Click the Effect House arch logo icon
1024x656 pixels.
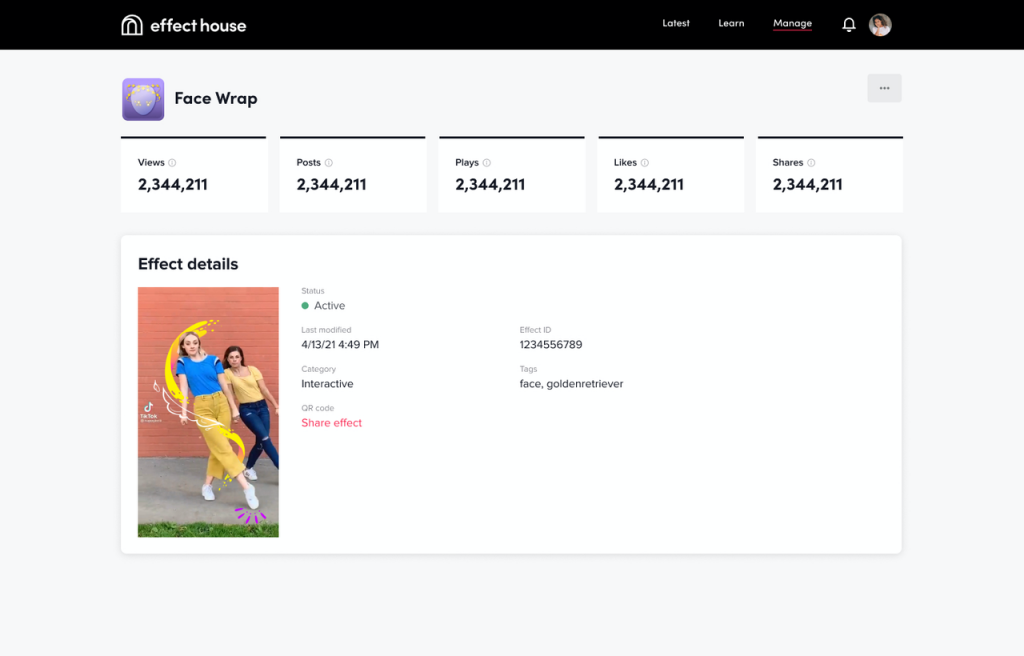(132, 25)
